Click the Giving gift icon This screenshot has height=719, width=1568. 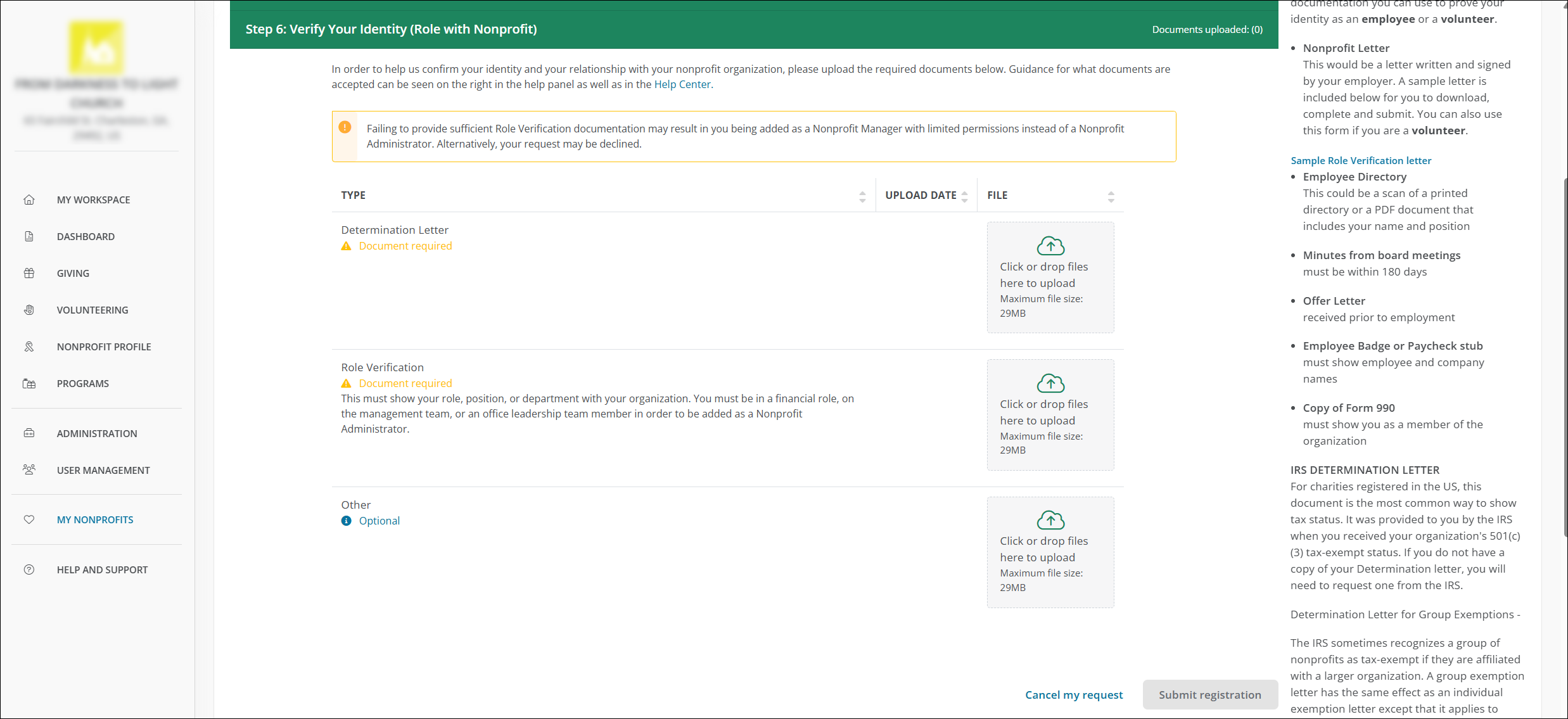point(29,273)
